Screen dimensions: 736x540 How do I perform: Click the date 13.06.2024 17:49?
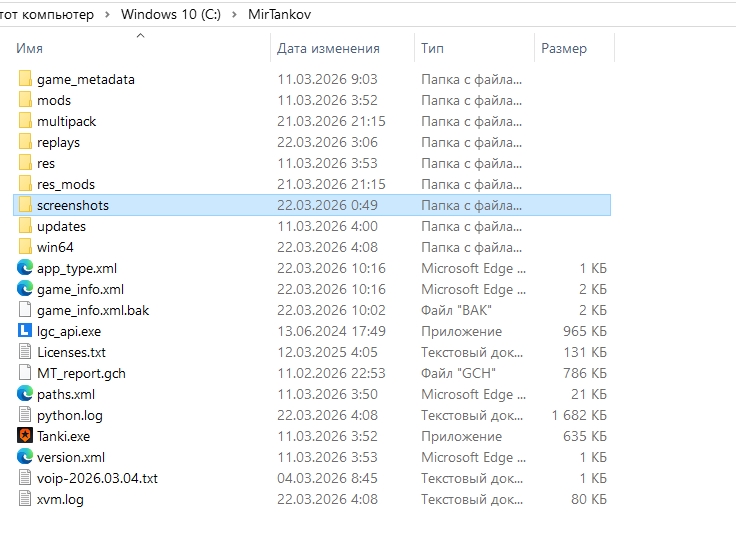331,331
